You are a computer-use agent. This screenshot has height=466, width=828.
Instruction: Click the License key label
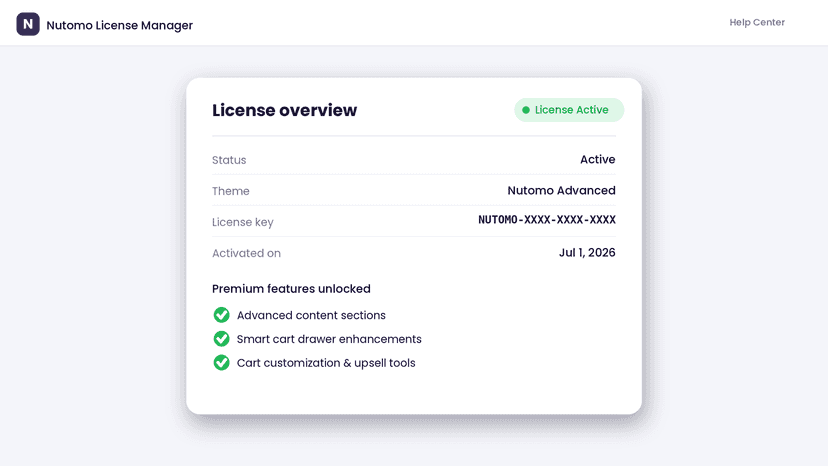click(242, 222)
